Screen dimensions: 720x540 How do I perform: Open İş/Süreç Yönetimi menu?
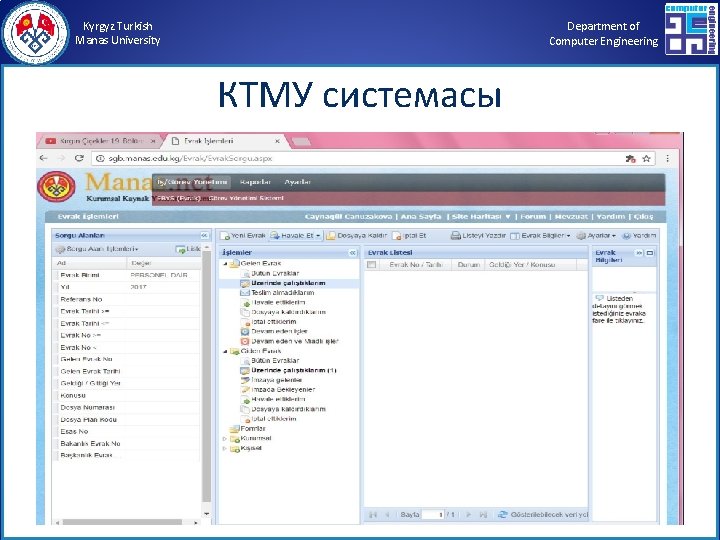(192, 182)
